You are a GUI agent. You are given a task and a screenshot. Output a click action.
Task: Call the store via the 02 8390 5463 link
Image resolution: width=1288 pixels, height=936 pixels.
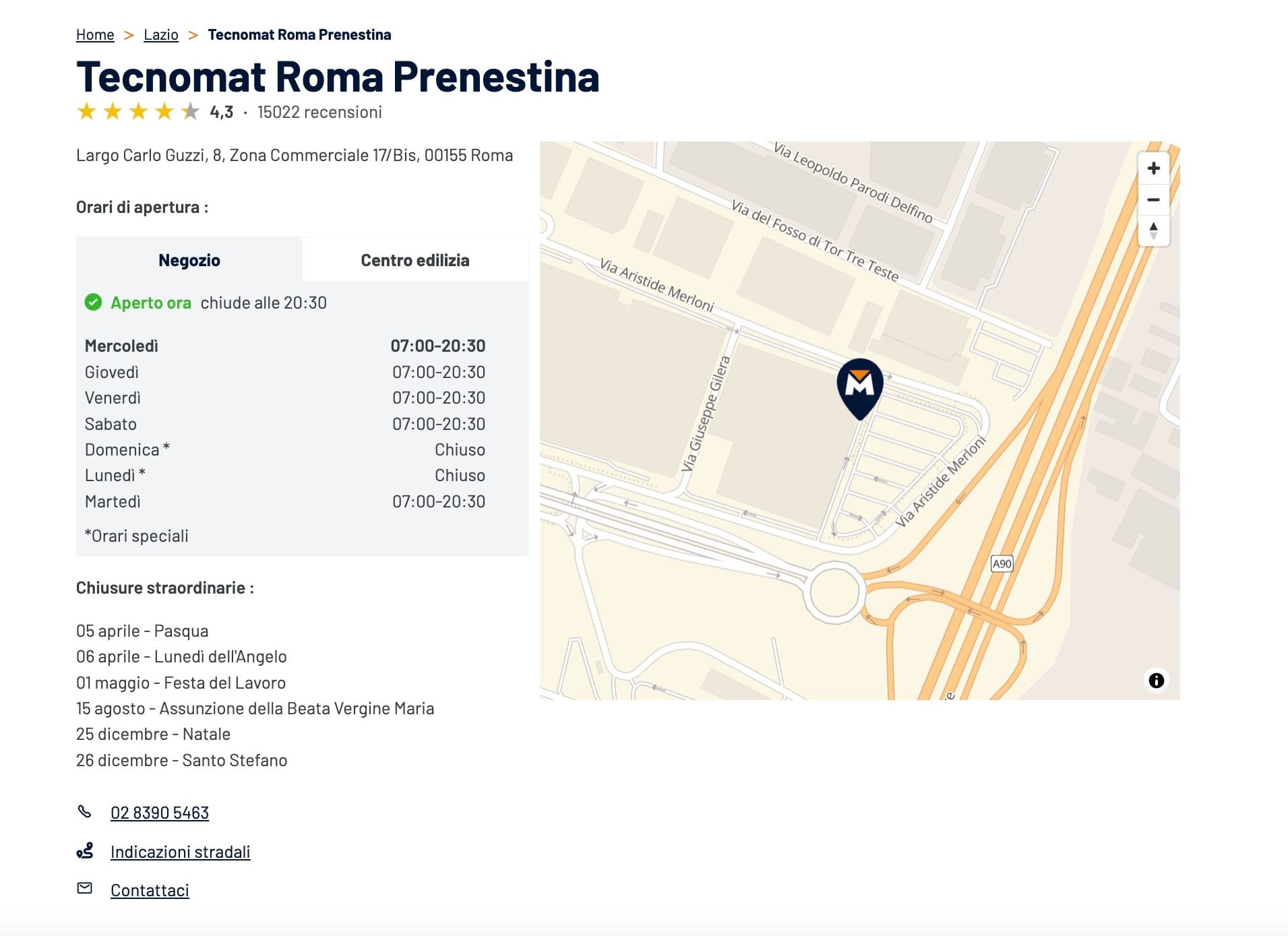click(160, 812)
